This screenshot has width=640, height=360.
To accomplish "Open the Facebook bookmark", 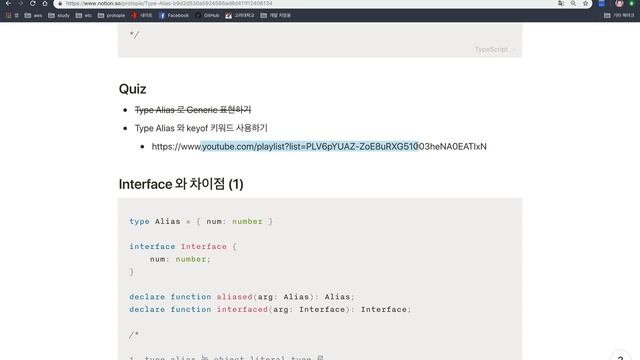I will pyautogui.click(x=174, y=16).
